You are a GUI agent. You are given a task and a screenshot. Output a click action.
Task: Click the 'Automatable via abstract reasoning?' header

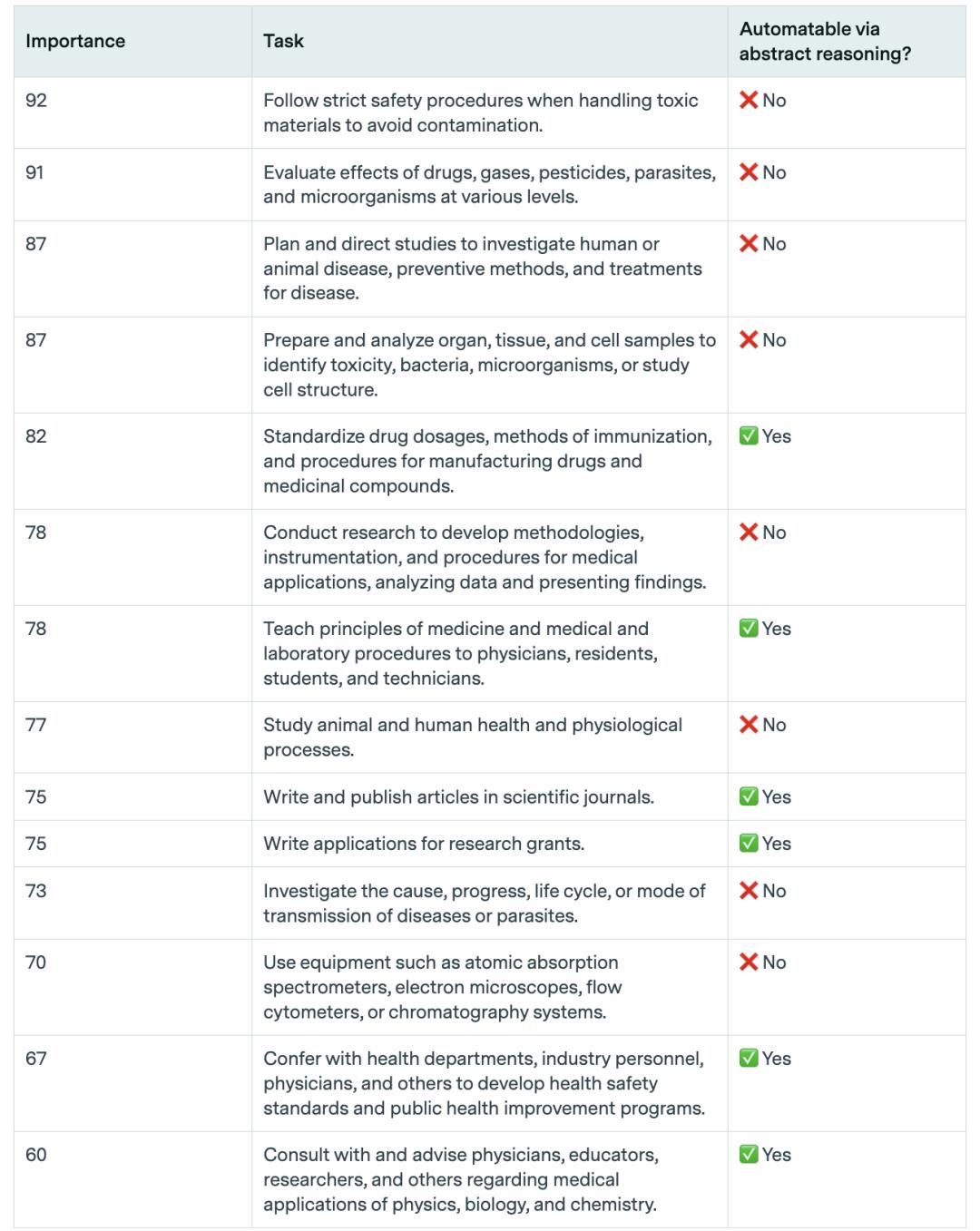824,41
